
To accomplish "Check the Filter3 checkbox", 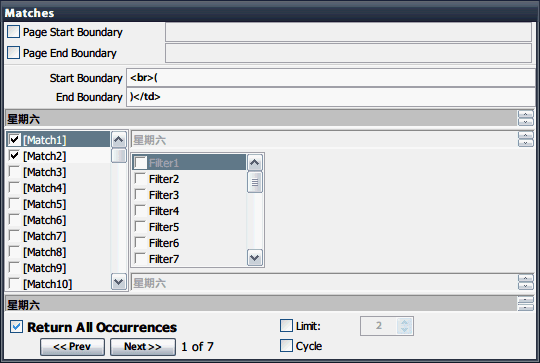I will pyautogui.click(x=140, y=194).
